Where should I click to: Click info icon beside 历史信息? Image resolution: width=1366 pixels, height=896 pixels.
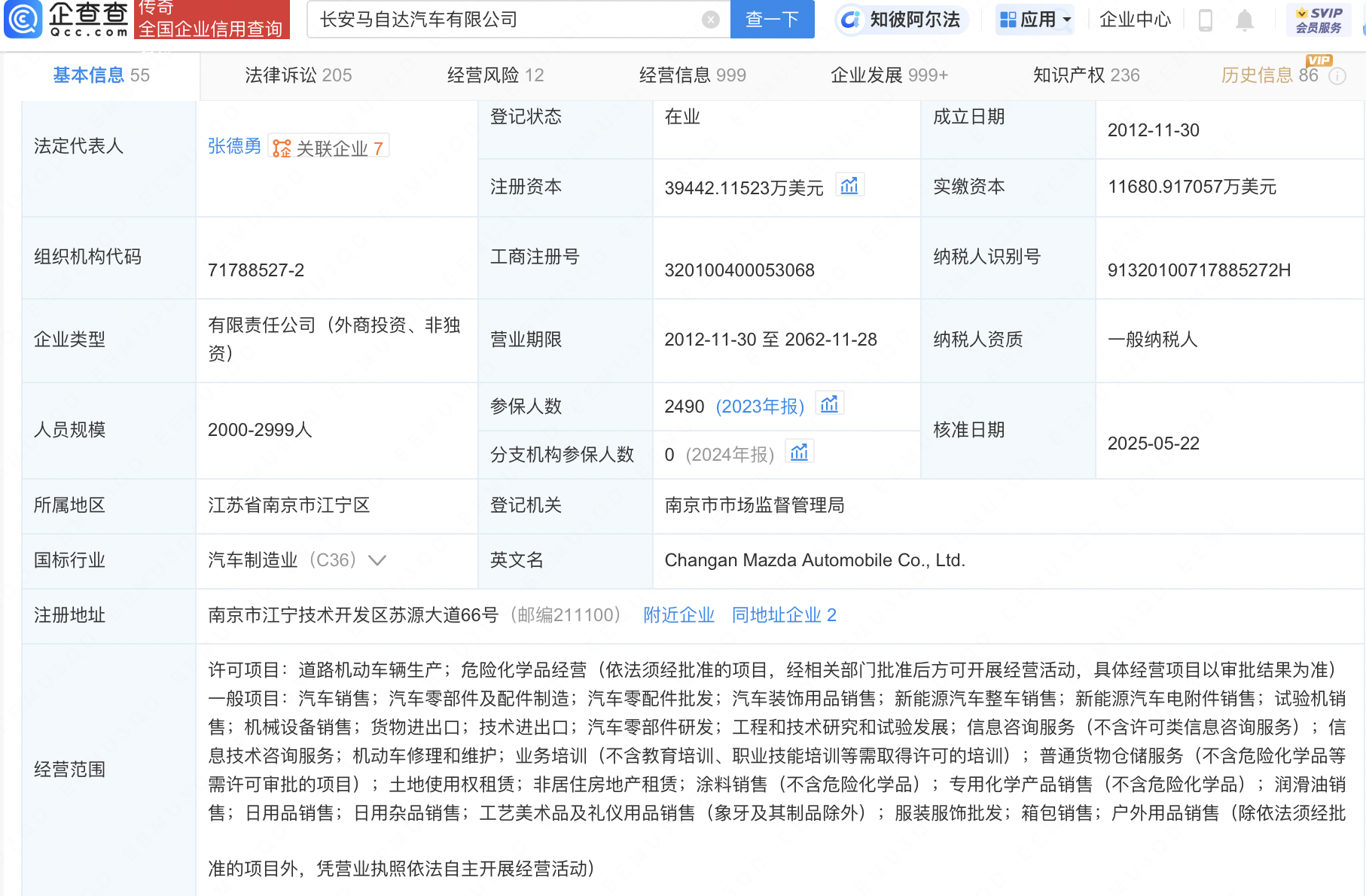coord(1337,76)
